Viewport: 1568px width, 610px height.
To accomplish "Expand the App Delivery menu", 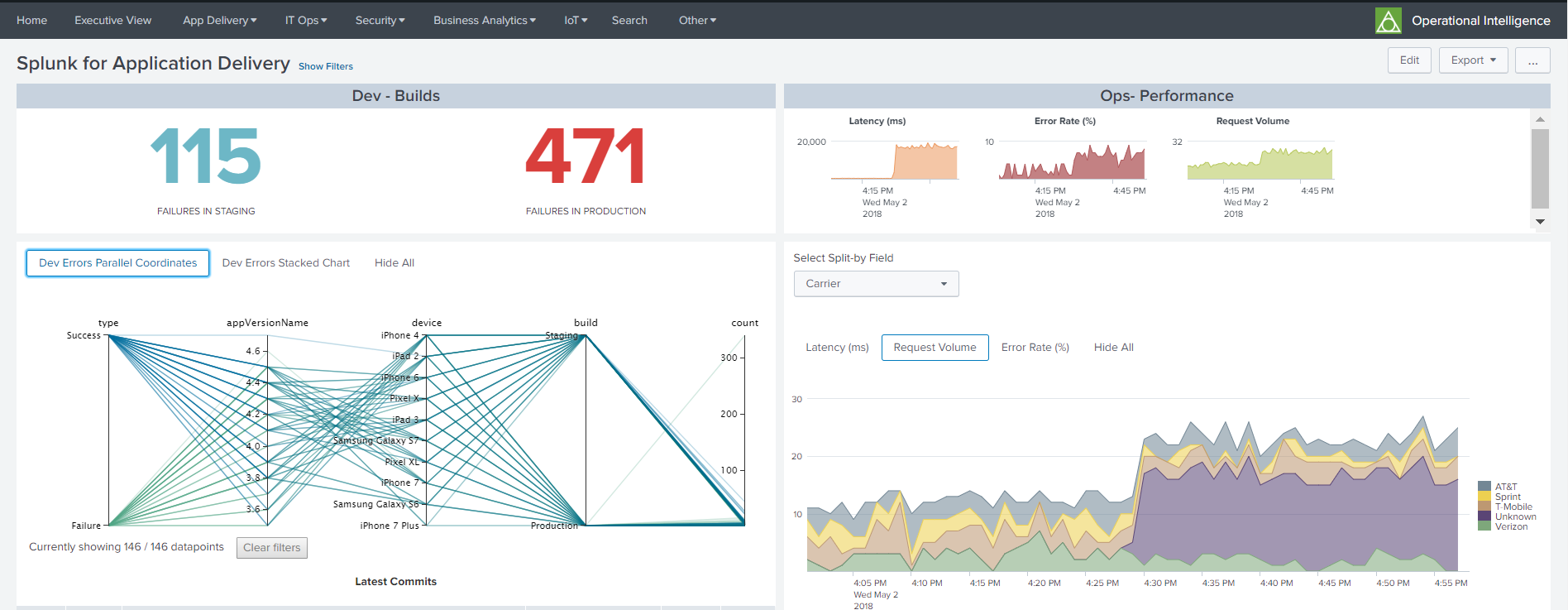I will [219, 20].
